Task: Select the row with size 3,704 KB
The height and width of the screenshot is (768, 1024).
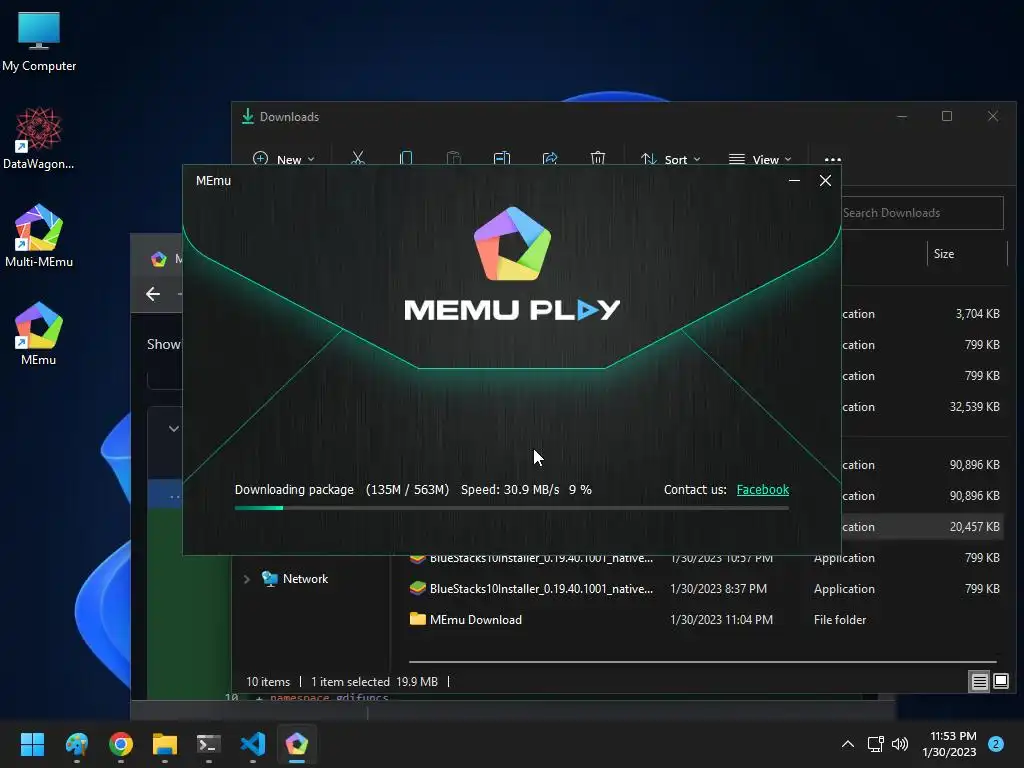Action: (924, 314)
